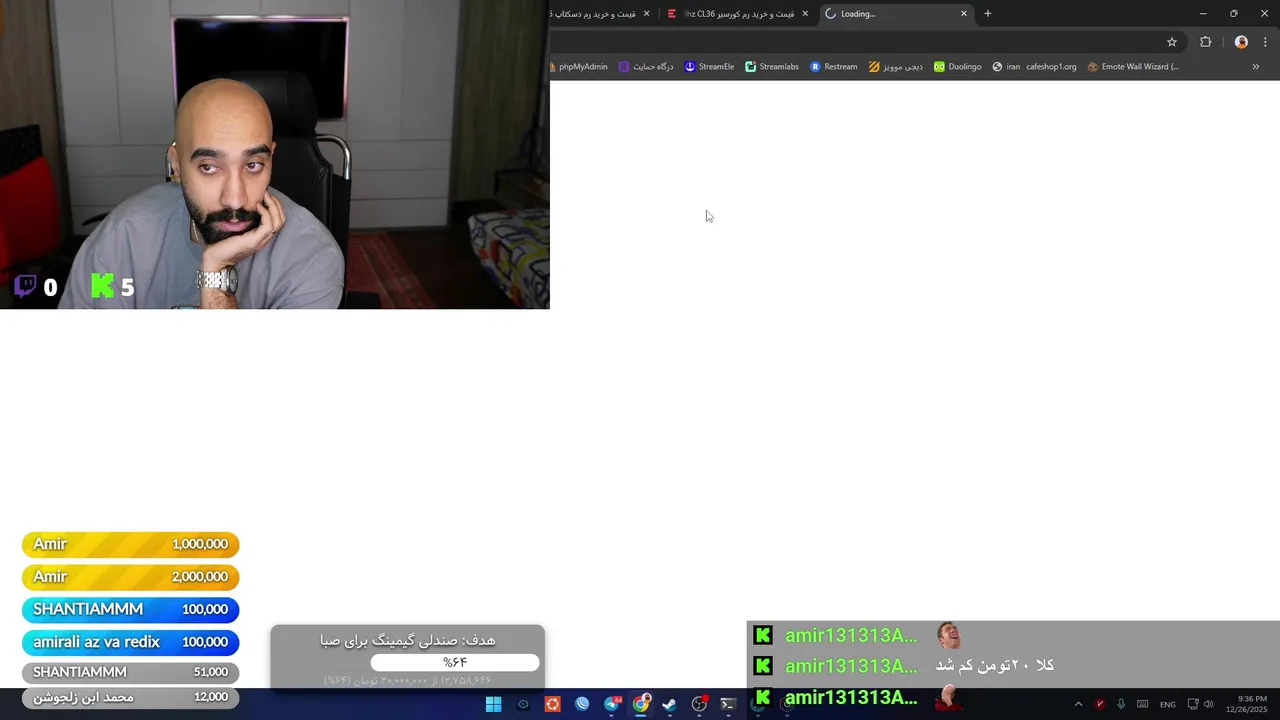Show hidden system tray icons

click(1078, 704)
